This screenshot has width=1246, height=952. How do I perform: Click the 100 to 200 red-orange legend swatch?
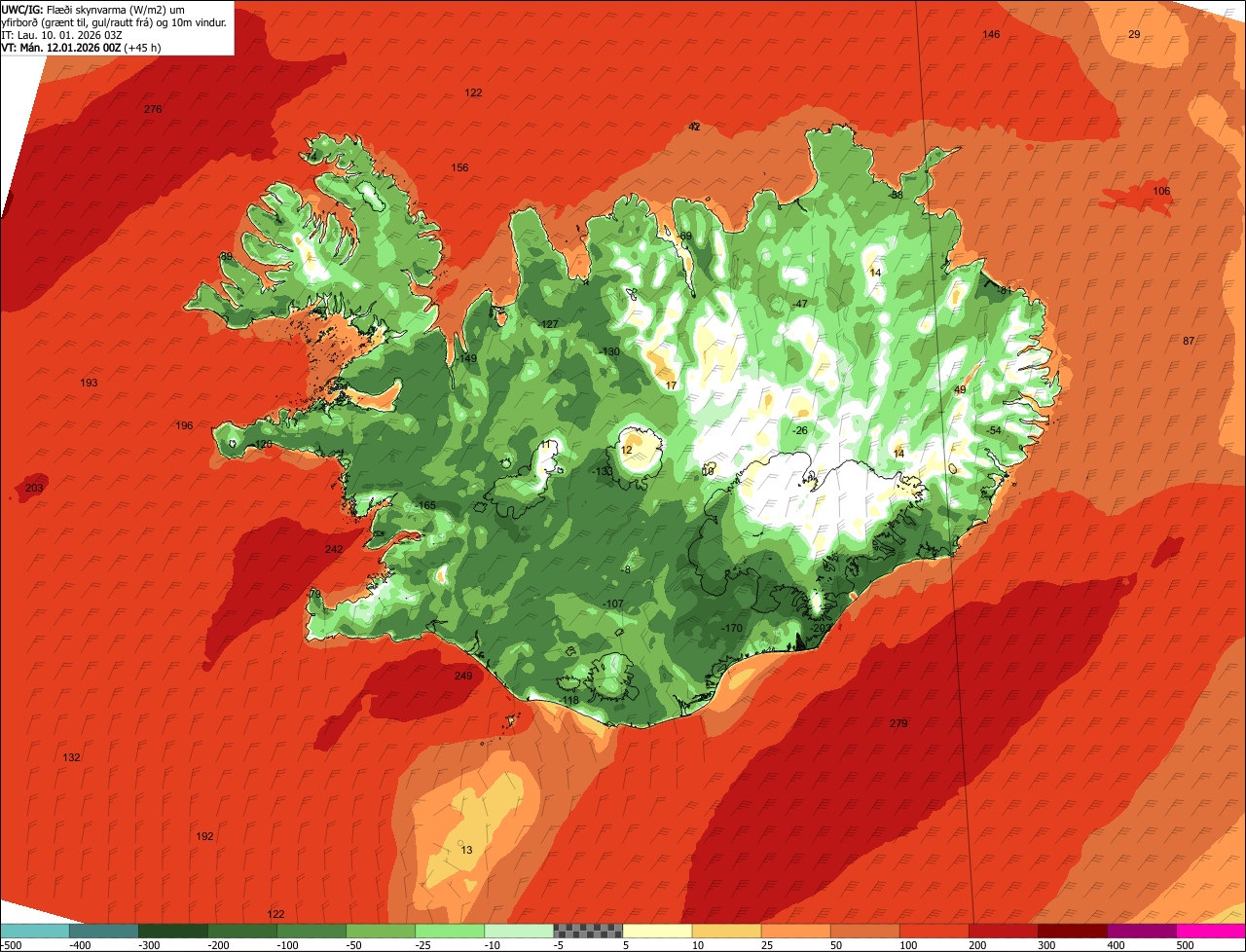(934, 931)
